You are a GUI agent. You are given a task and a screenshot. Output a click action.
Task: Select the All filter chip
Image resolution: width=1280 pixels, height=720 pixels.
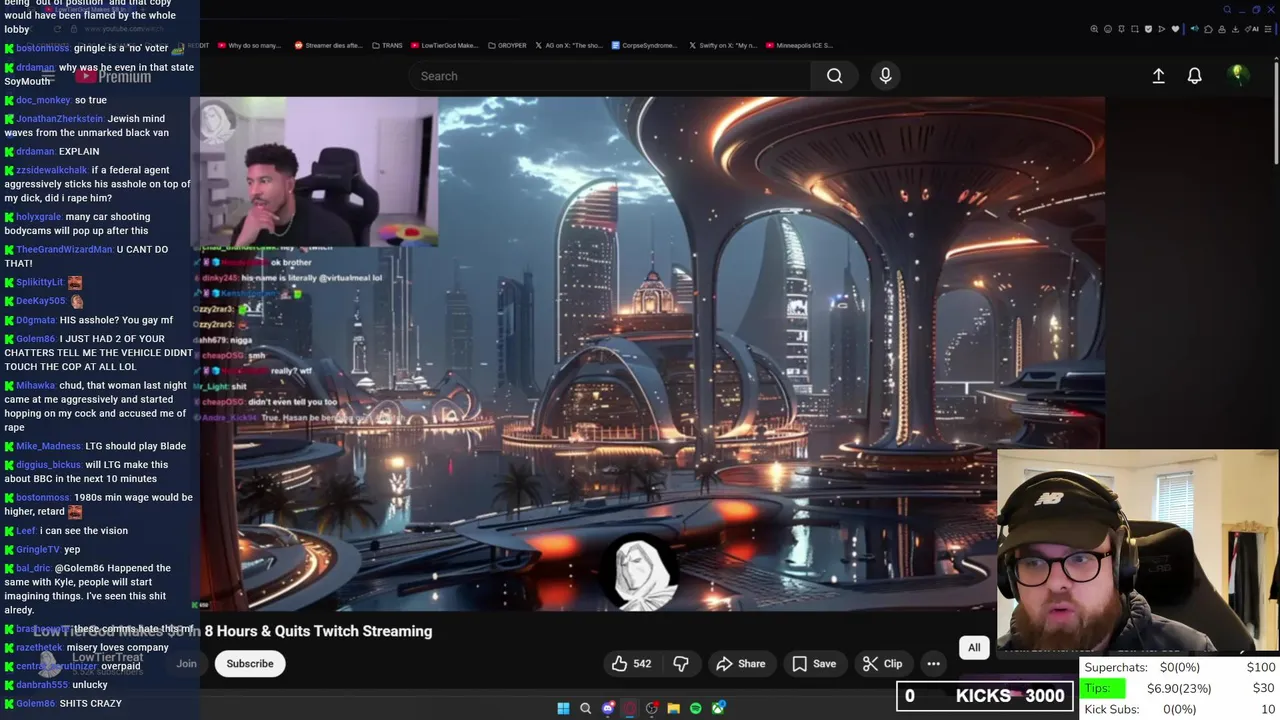[x=974, y=647]
